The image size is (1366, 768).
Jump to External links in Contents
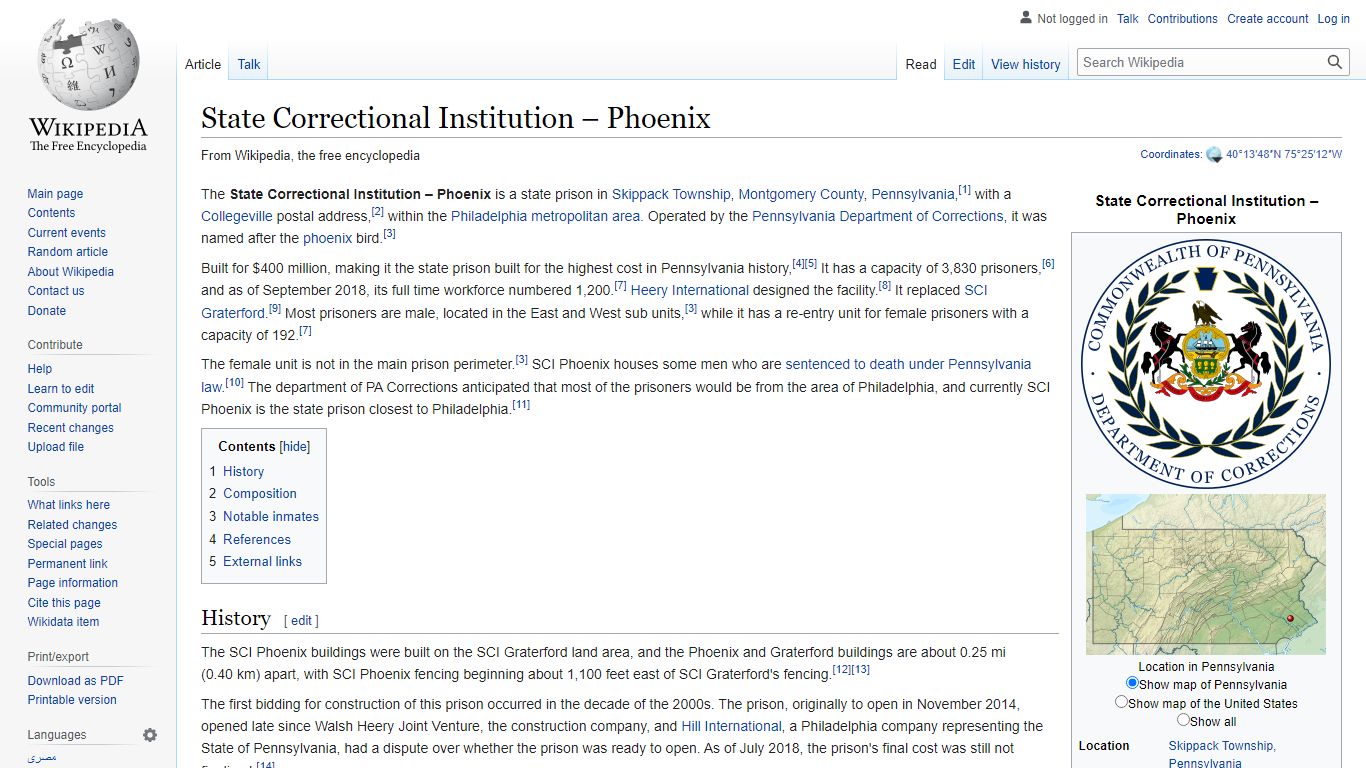tap(262, 562)
